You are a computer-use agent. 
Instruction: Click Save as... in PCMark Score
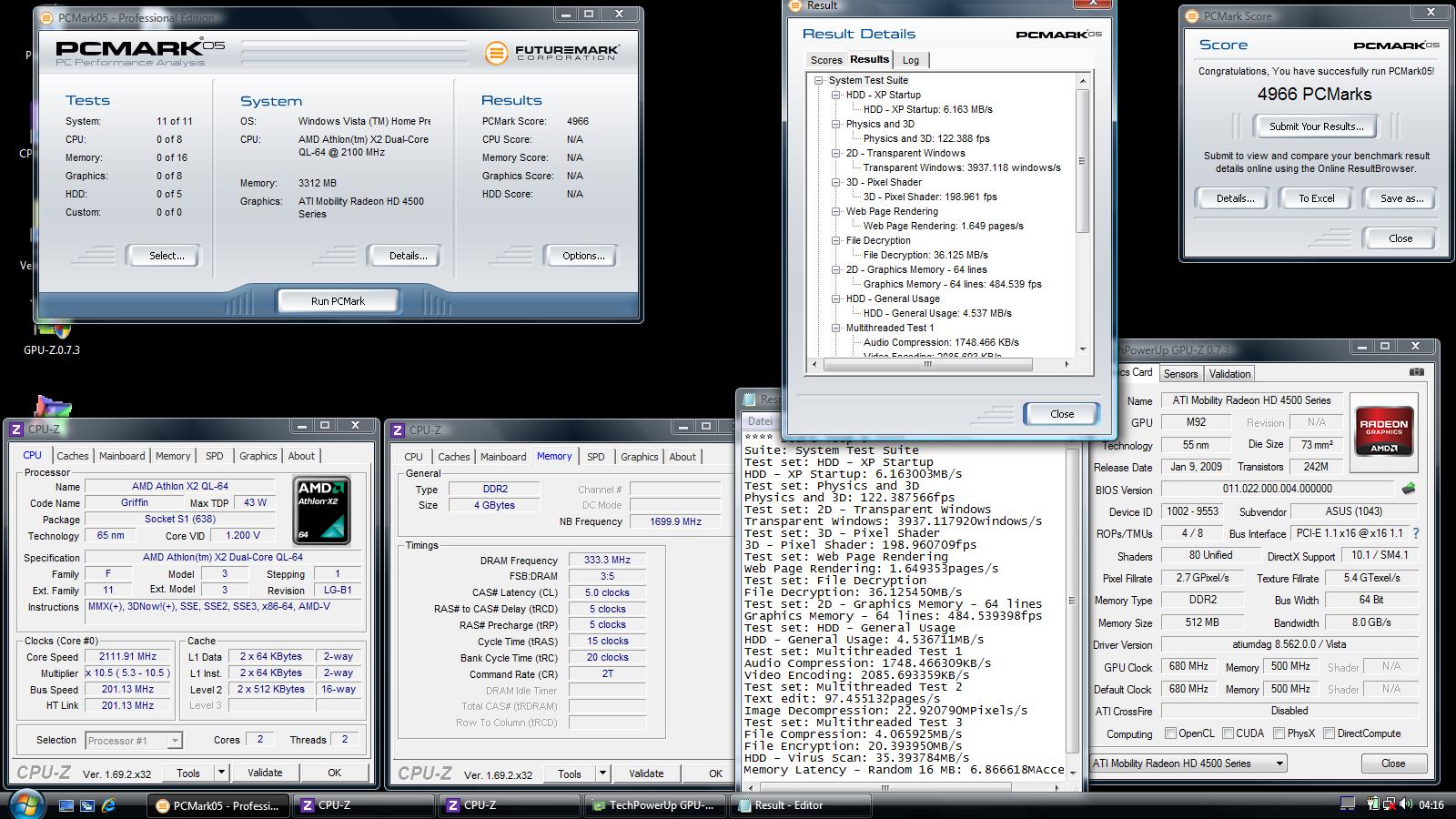[x=1401, y=198]
